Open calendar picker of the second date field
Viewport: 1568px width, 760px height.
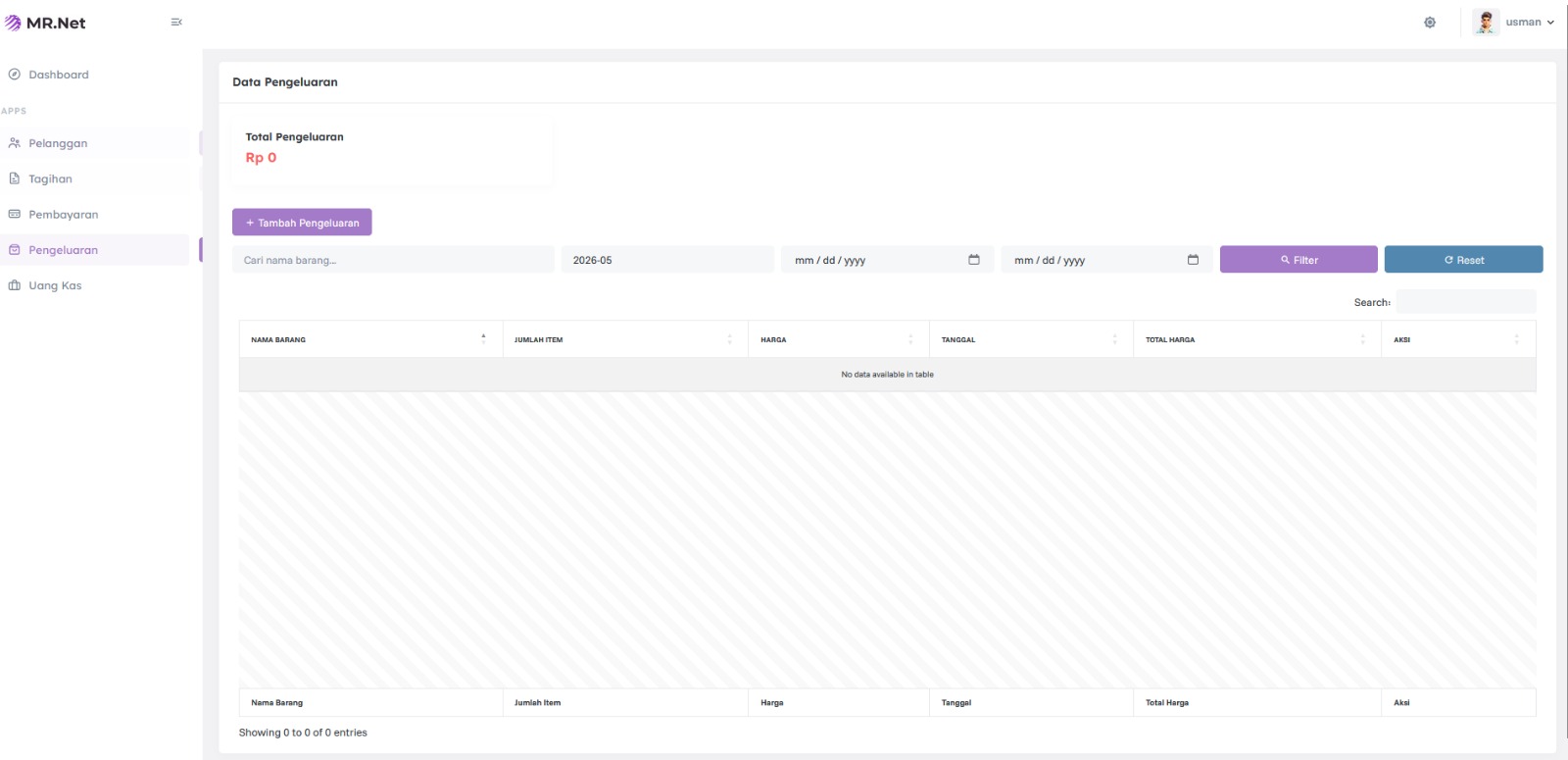[1193, 260]
